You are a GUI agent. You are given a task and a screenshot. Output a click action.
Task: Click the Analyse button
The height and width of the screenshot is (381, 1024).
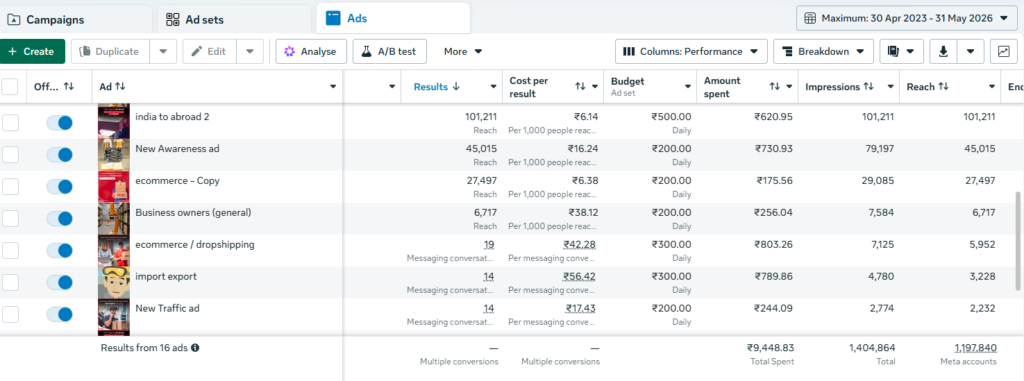point(311,52)
